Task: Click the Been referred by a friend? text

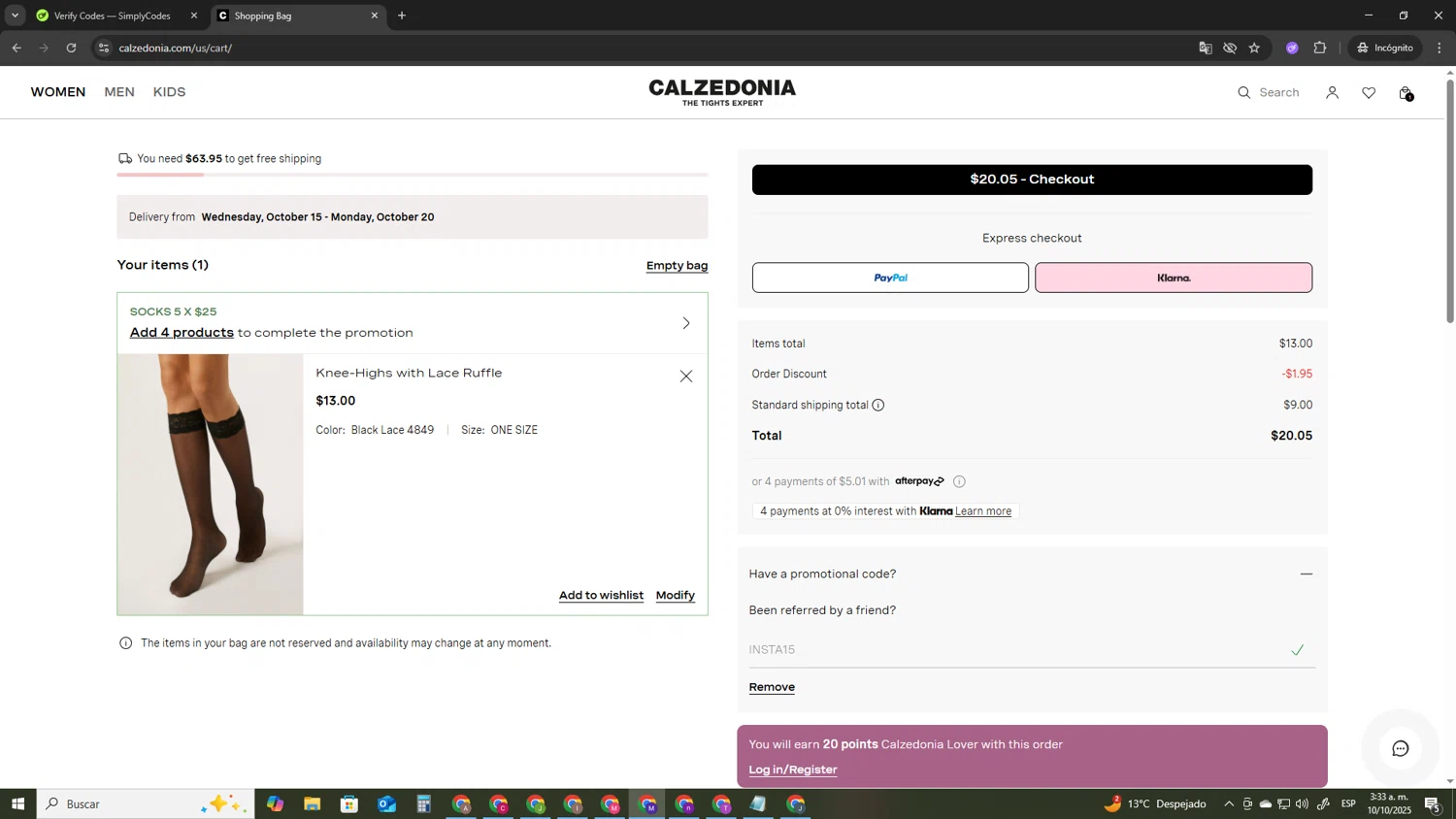Action: [x=822, y=610]
